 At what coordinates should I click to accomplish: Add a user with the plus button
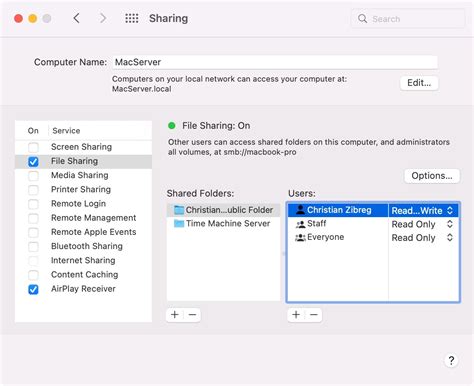point(296,315)
